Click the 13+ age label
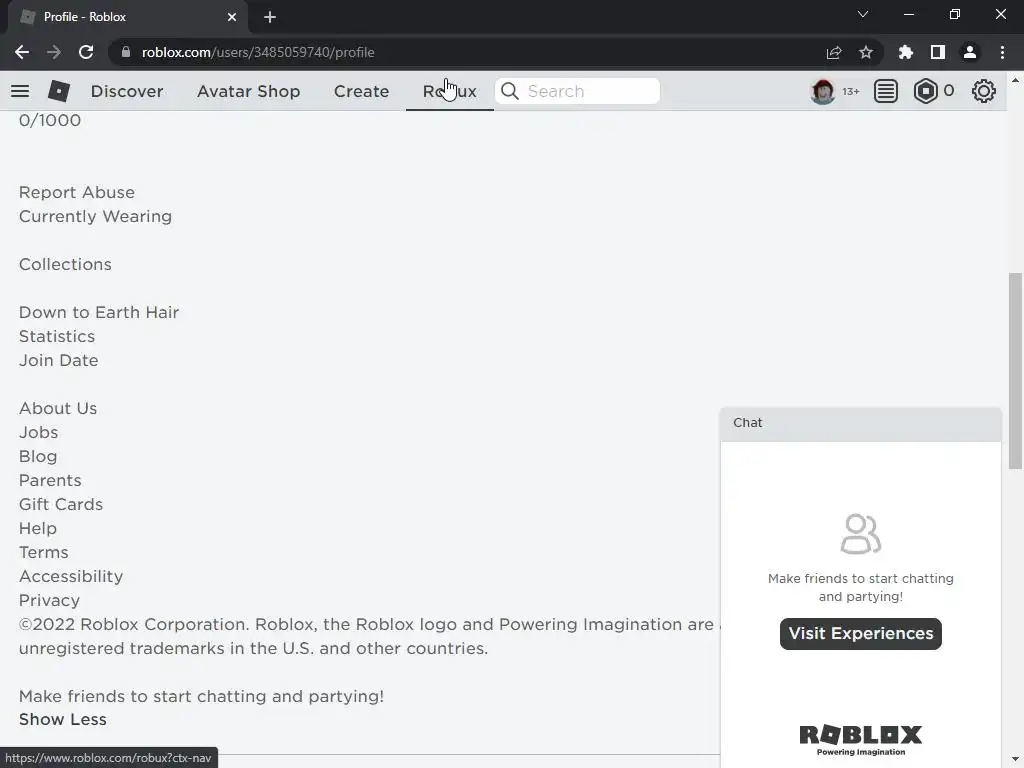The height and width of the screenshot is (768, 1024). (x=851, y=91)
